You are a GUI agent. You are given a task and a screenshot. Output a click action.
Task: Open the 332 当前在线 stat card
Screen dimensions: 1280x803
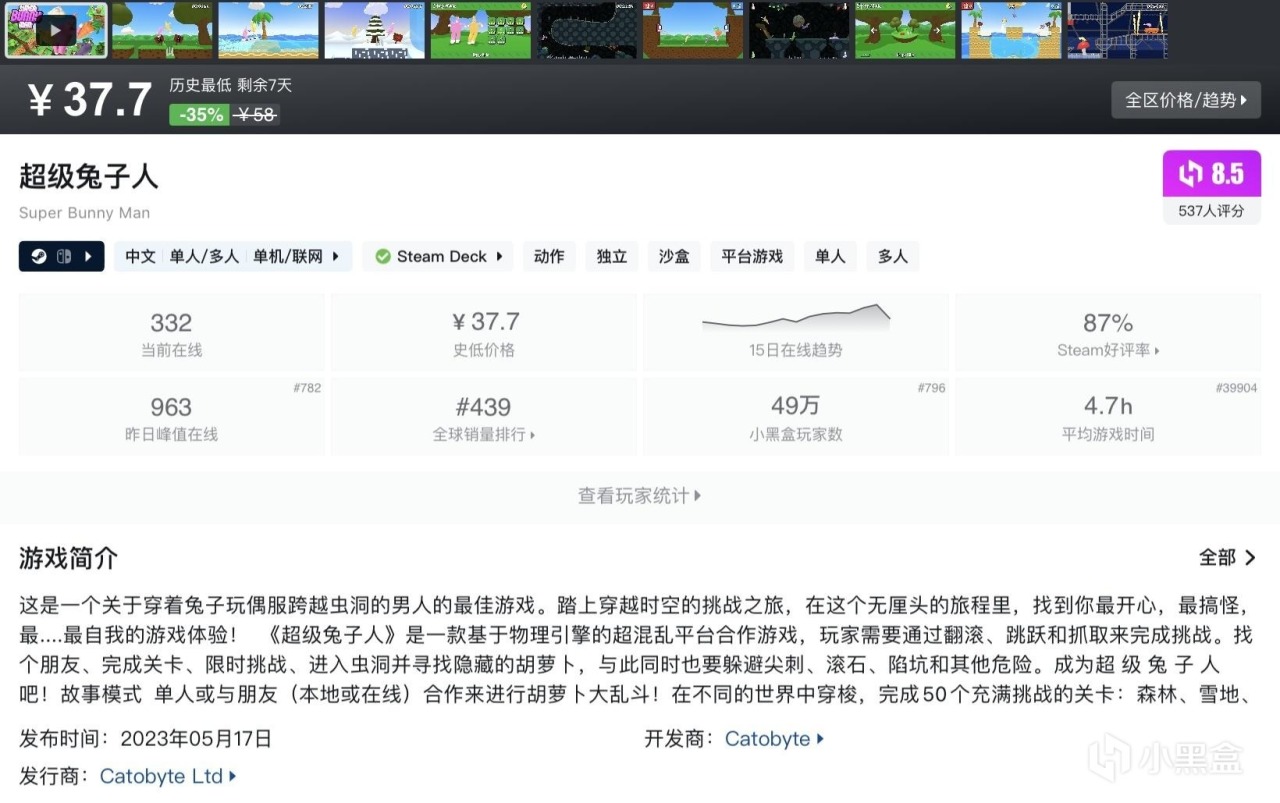(x=171, y=333)
